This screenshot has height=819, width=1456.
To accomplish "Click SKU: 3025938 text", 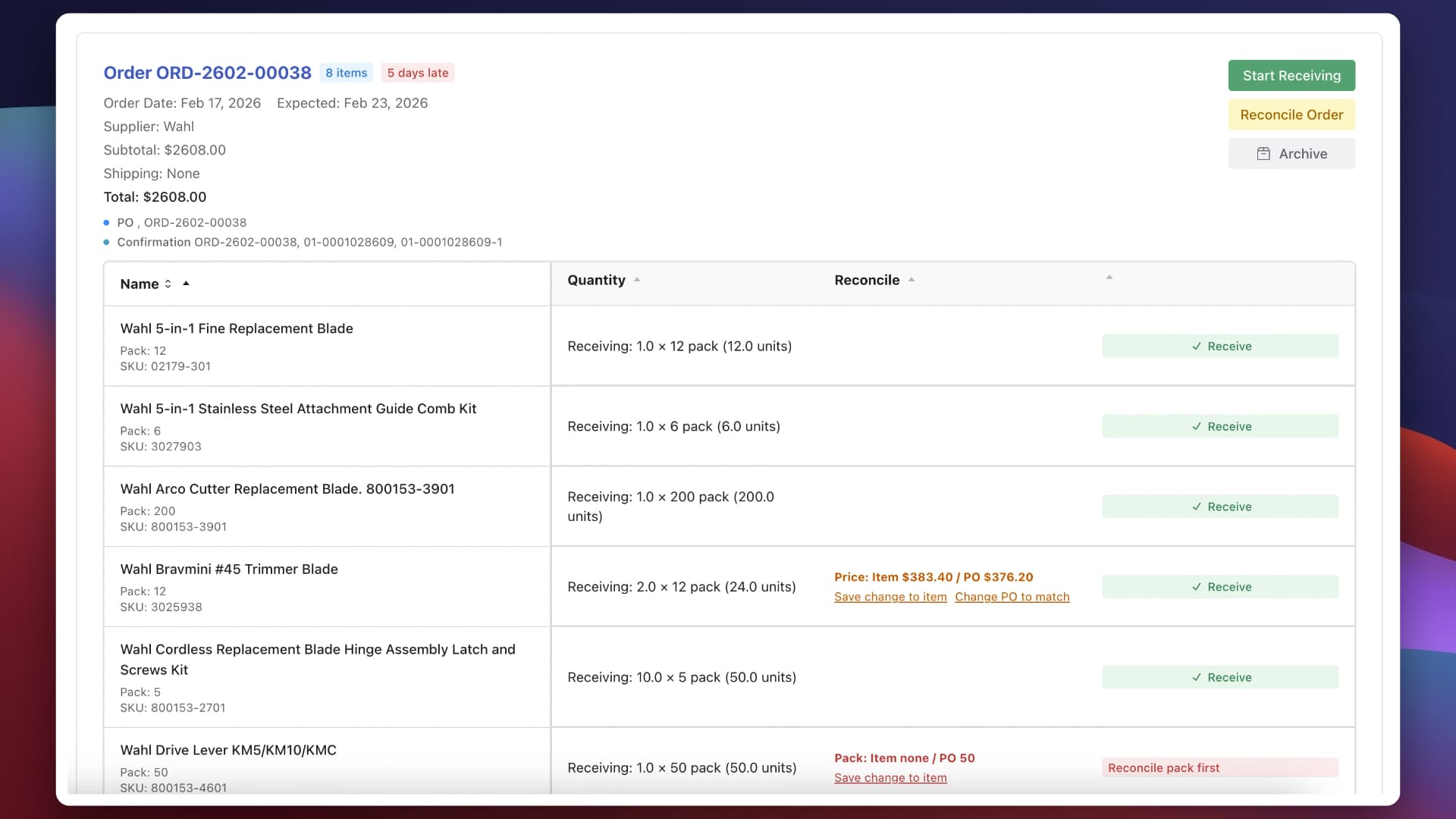I will point(161,607).
